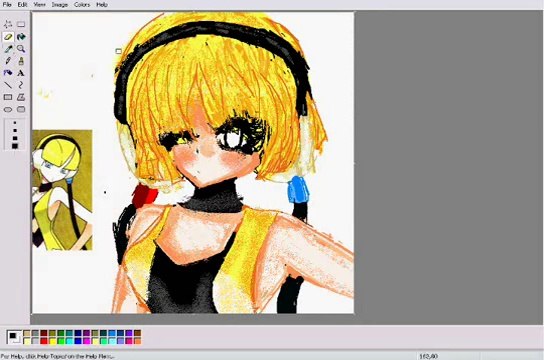Activate the Airbrush spray tool

8,73
